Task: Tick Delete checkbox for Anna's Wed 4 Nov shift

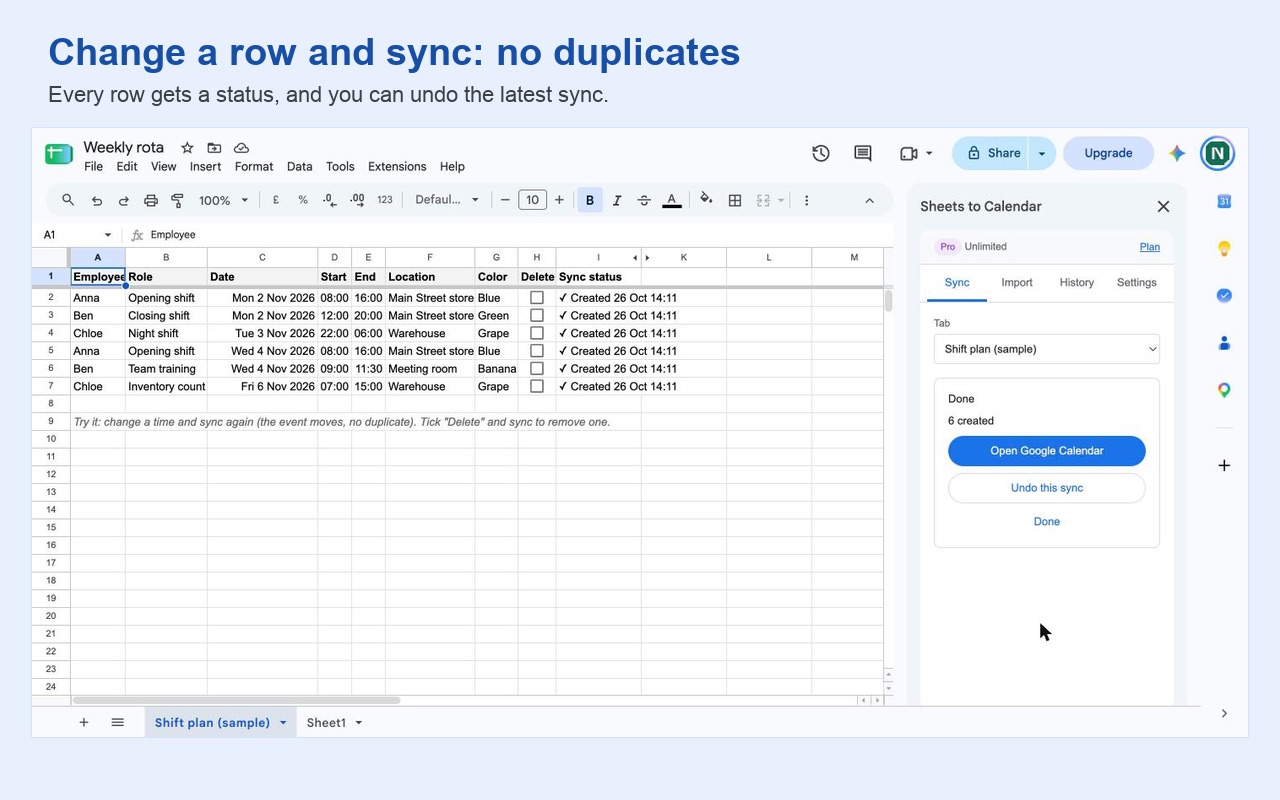Action: [537, 351]
